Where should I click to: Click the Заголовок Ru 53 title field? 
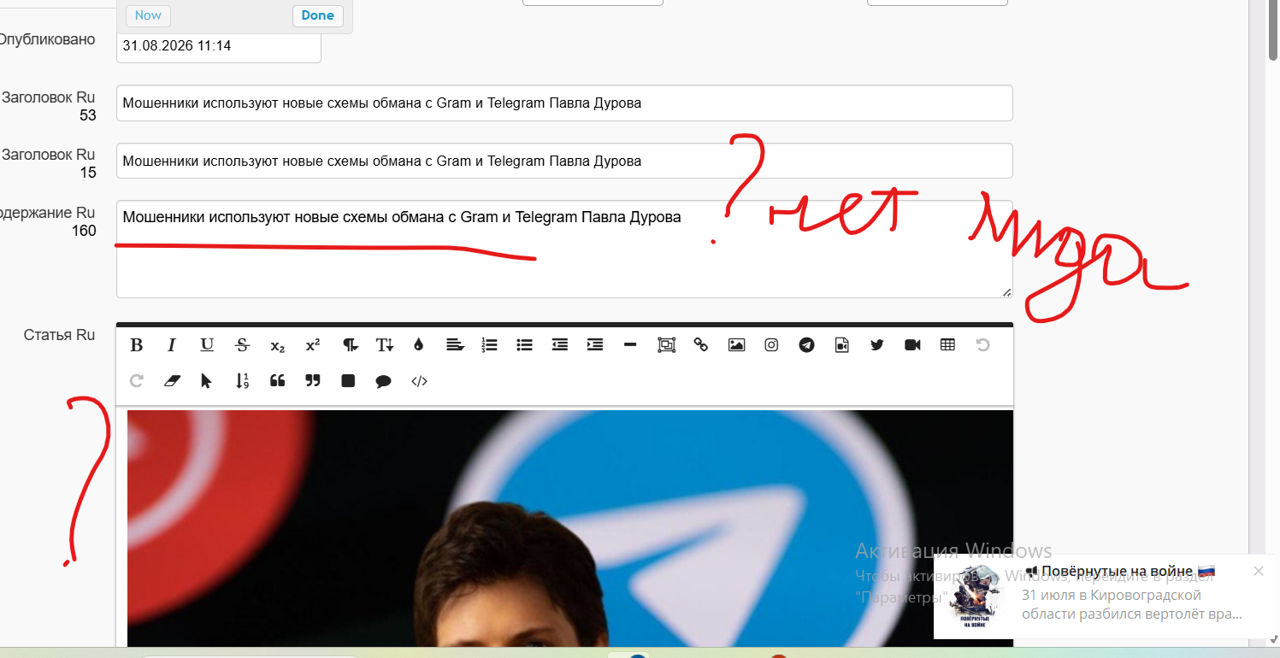click(564, 103)
